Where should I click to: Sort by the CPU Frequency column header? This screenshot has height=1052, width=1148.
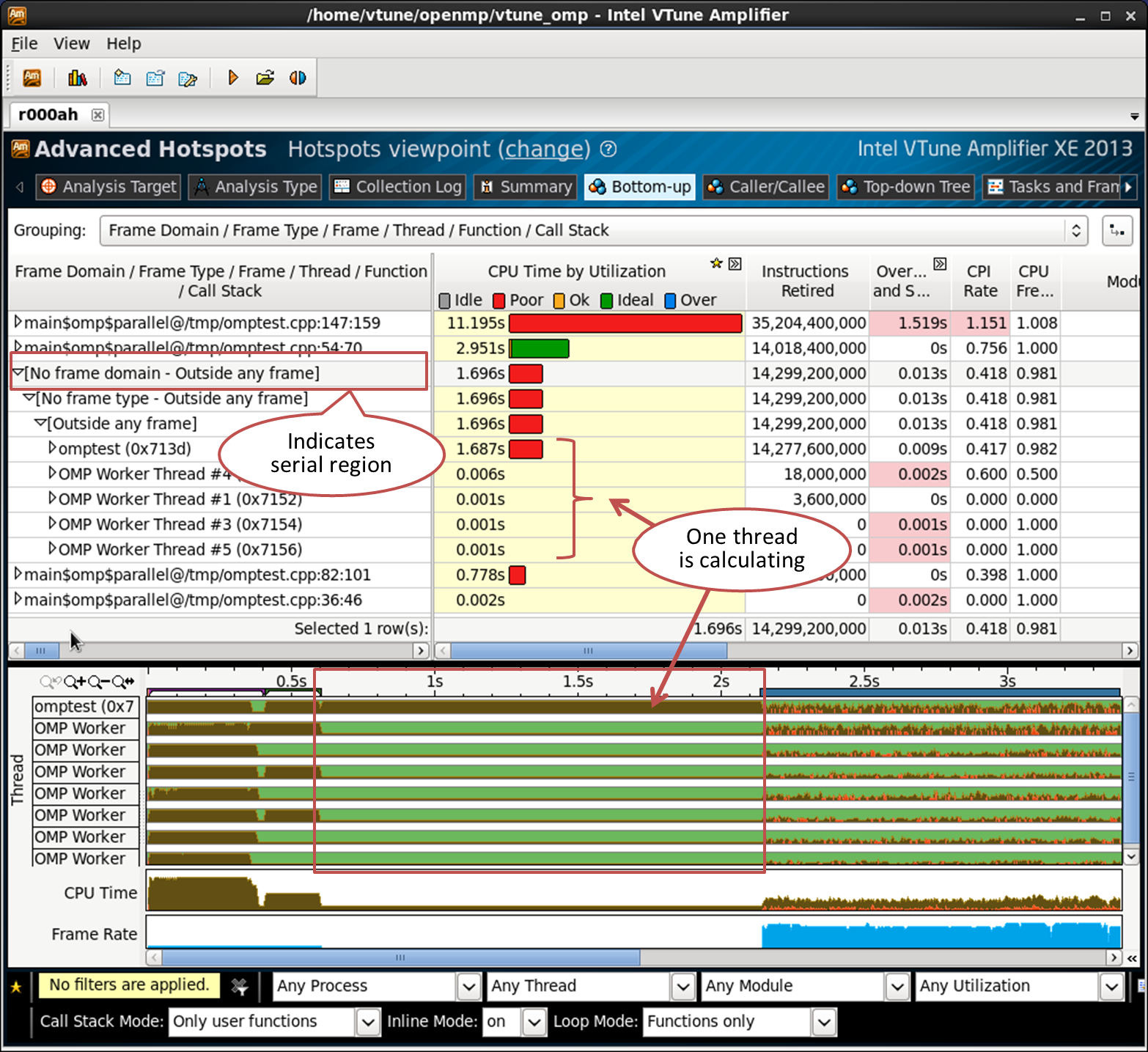point(1034,281)
